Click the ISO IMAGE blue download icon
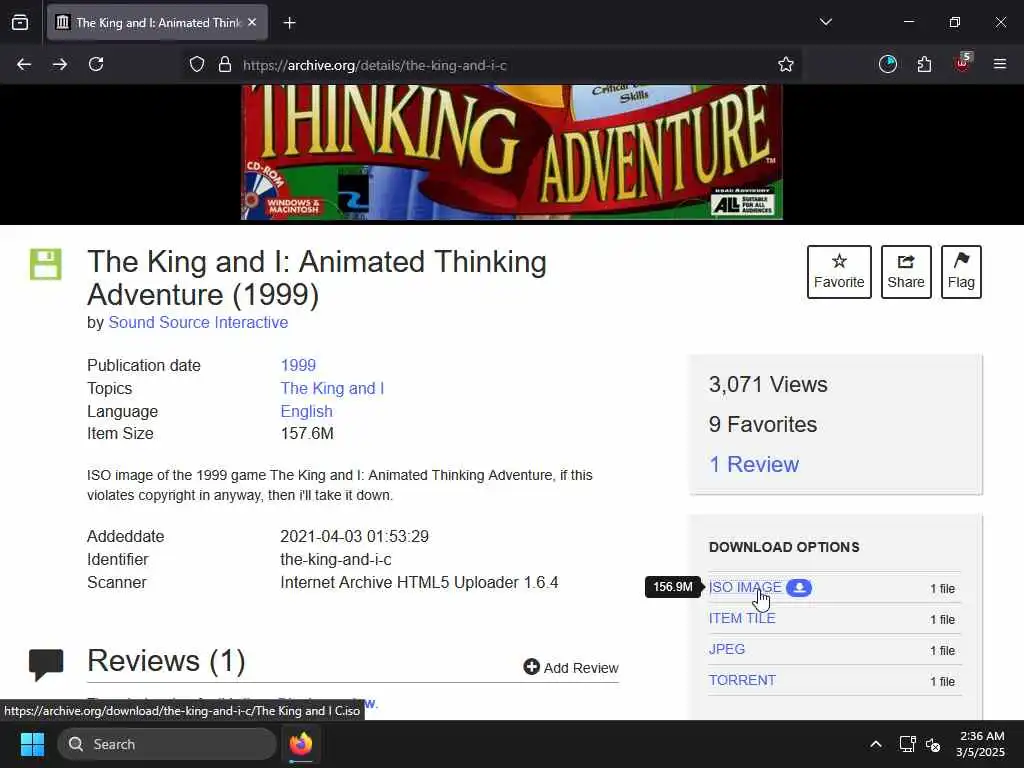 coord(799,588)
